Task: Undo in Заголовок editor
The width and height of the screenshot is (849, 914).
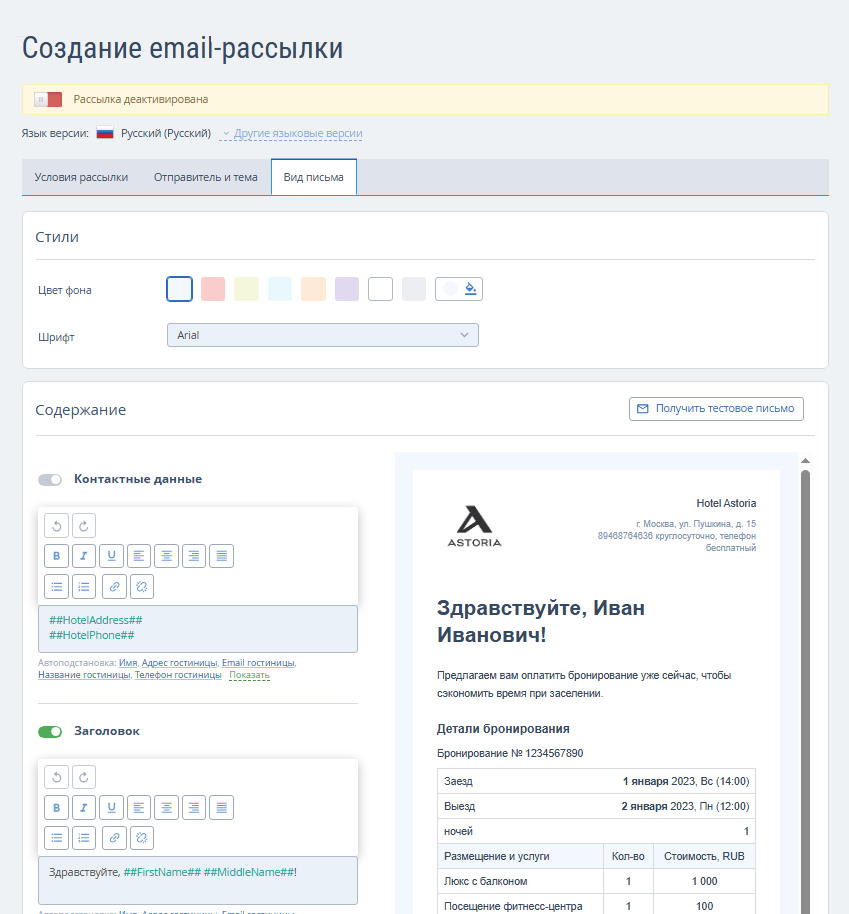Action: [x=57, y=777]
